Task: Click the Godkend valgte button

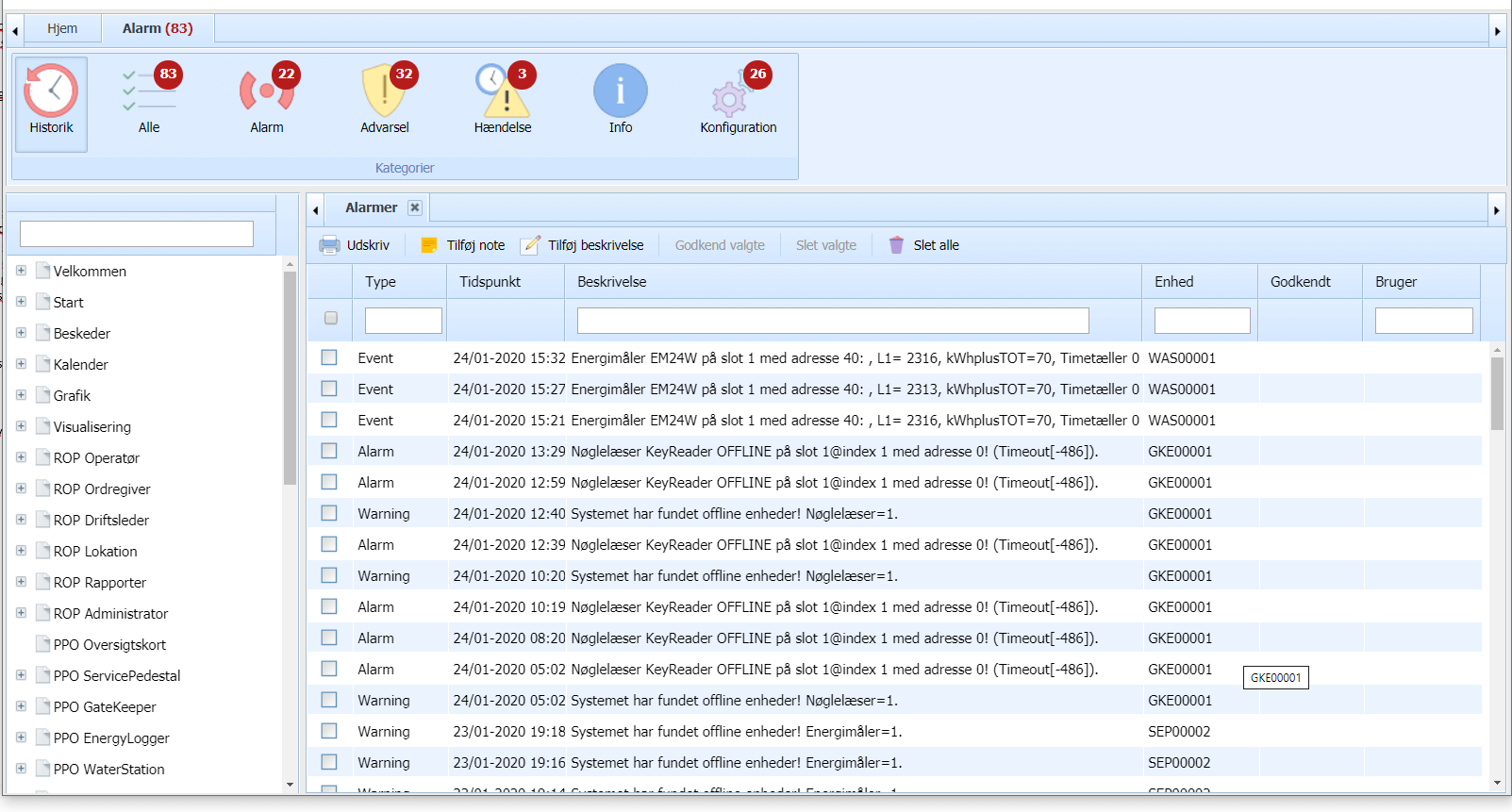Action: click(720, 245)
